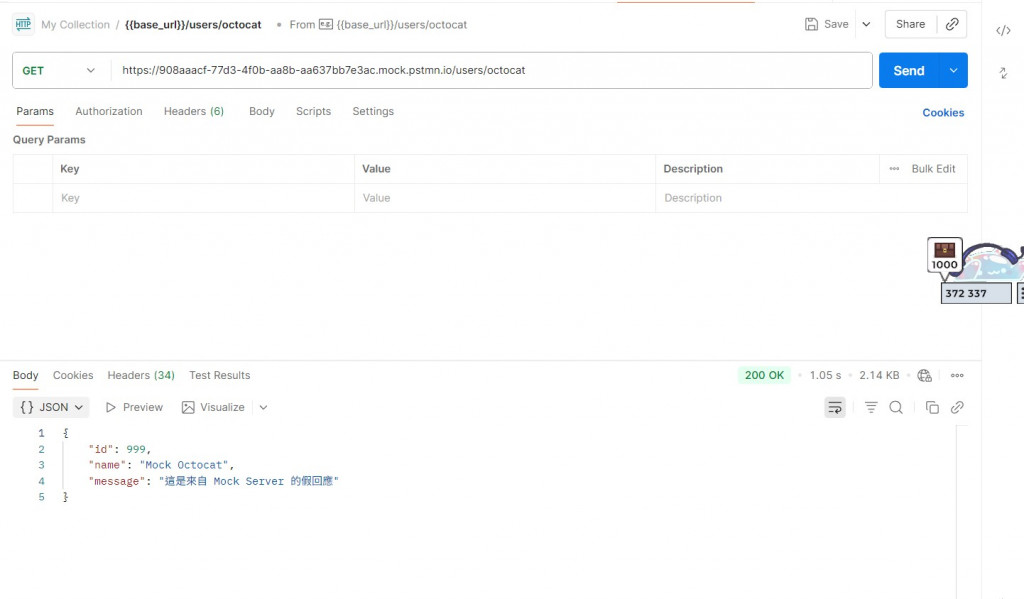Click the "Mock Octocat" name value

click(184, 465)
